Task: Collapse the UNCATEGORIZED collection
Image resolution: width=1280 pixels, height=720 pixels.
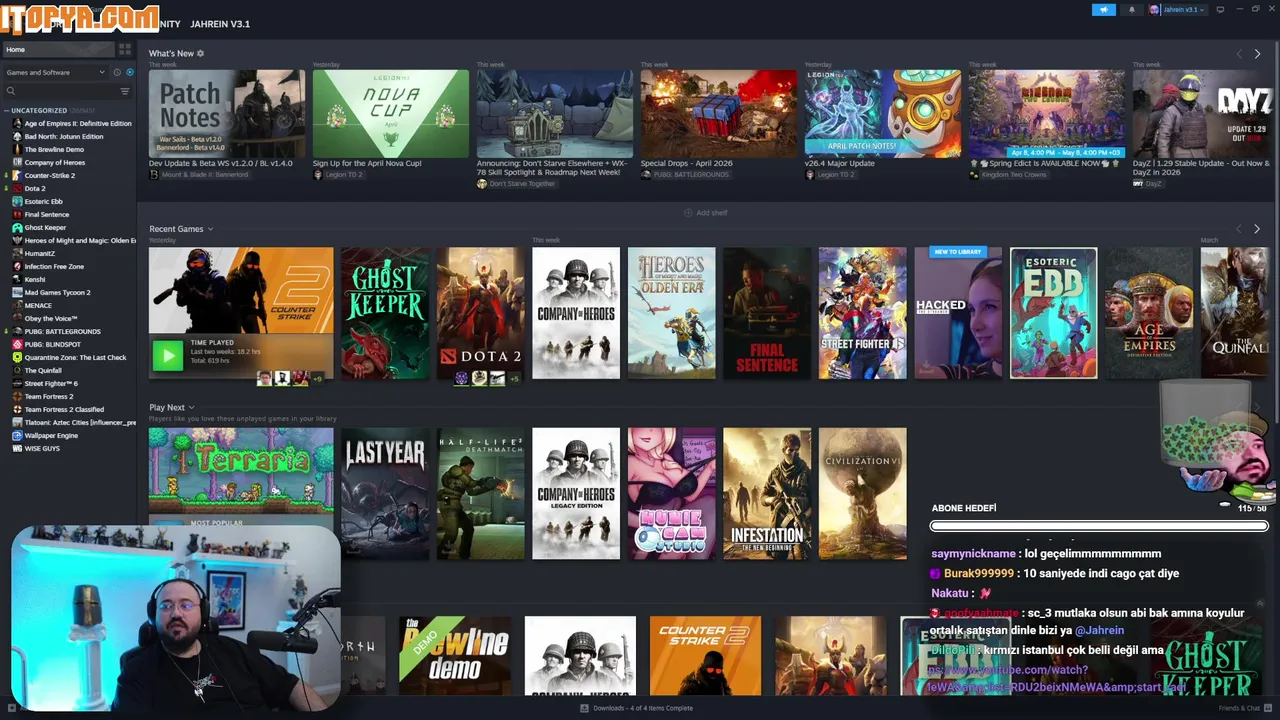Action: pos(6,110)
